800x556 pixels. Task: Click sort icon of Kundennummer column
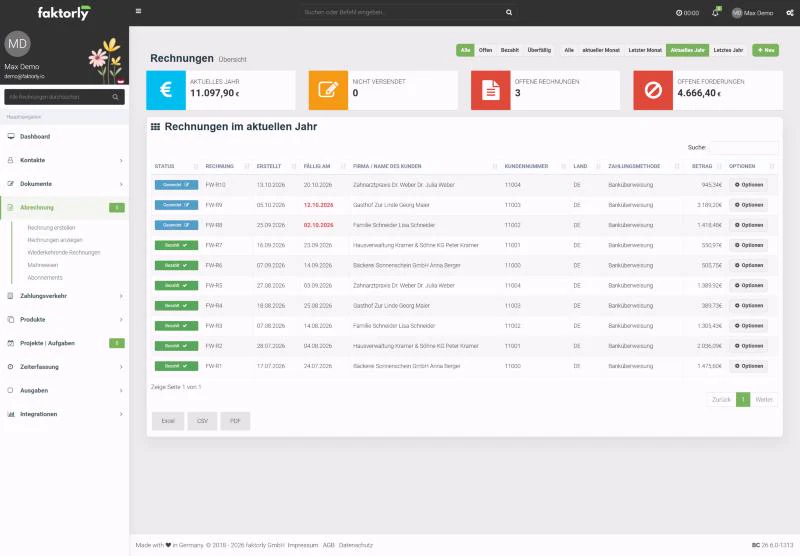coord(563,166)
